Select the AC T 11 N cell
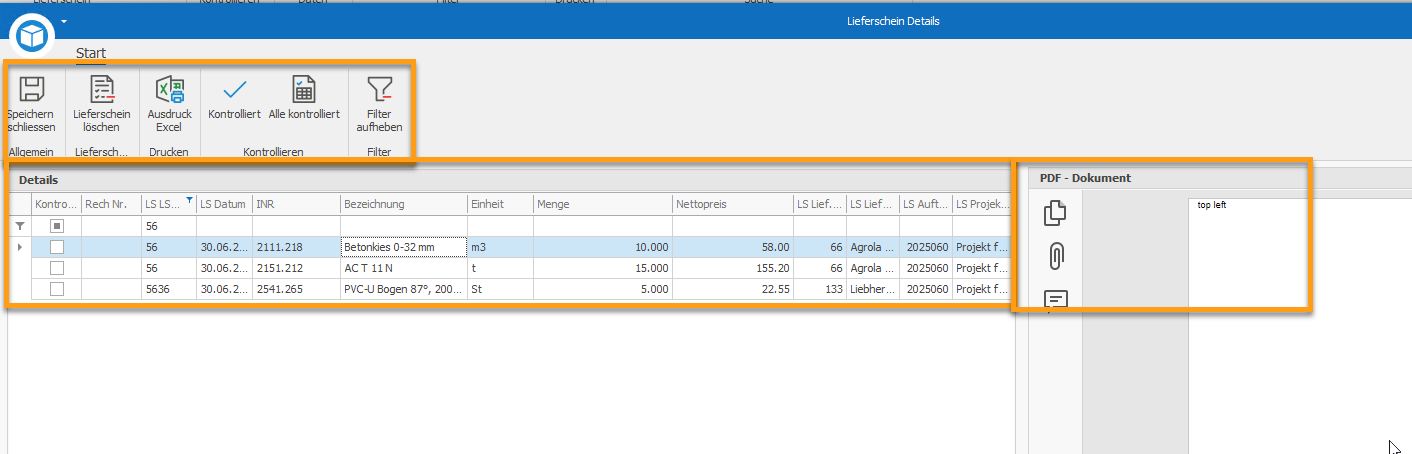 coord(404,268)
